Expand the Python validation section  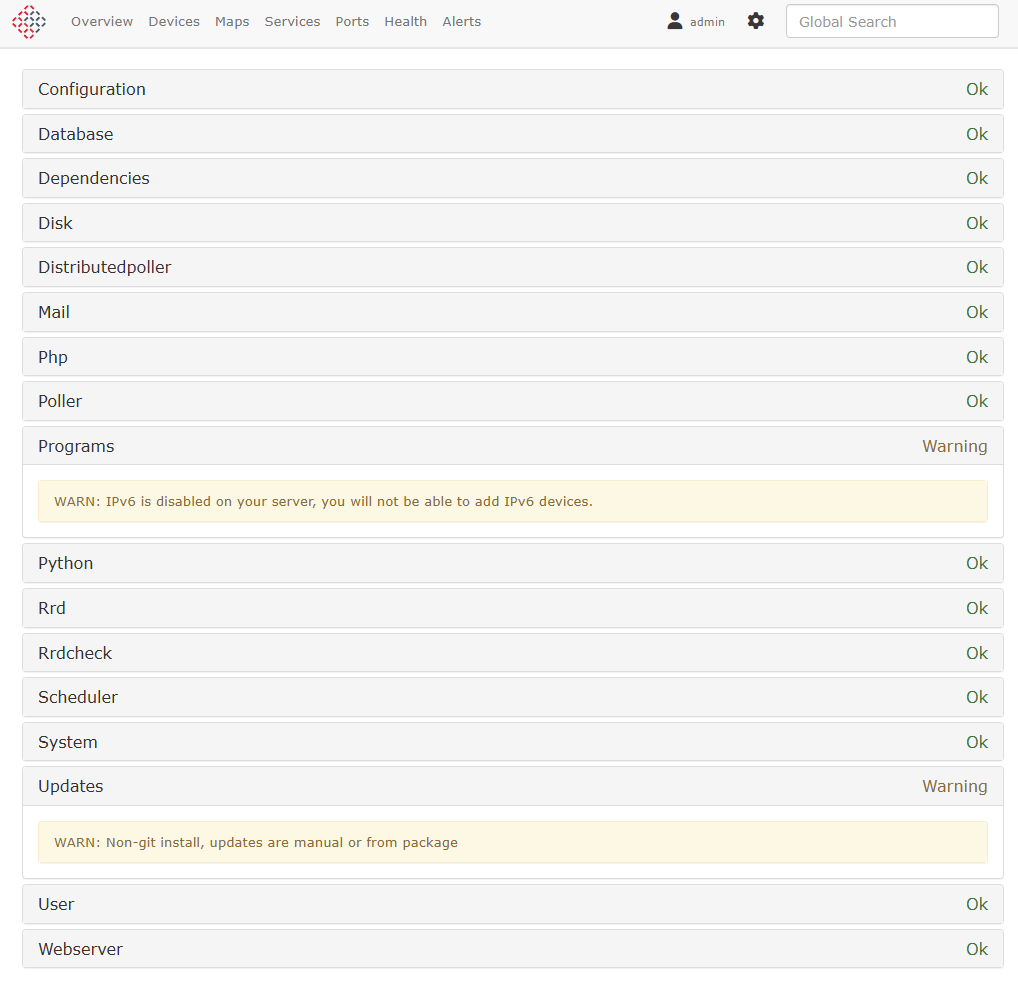point(513,563)
